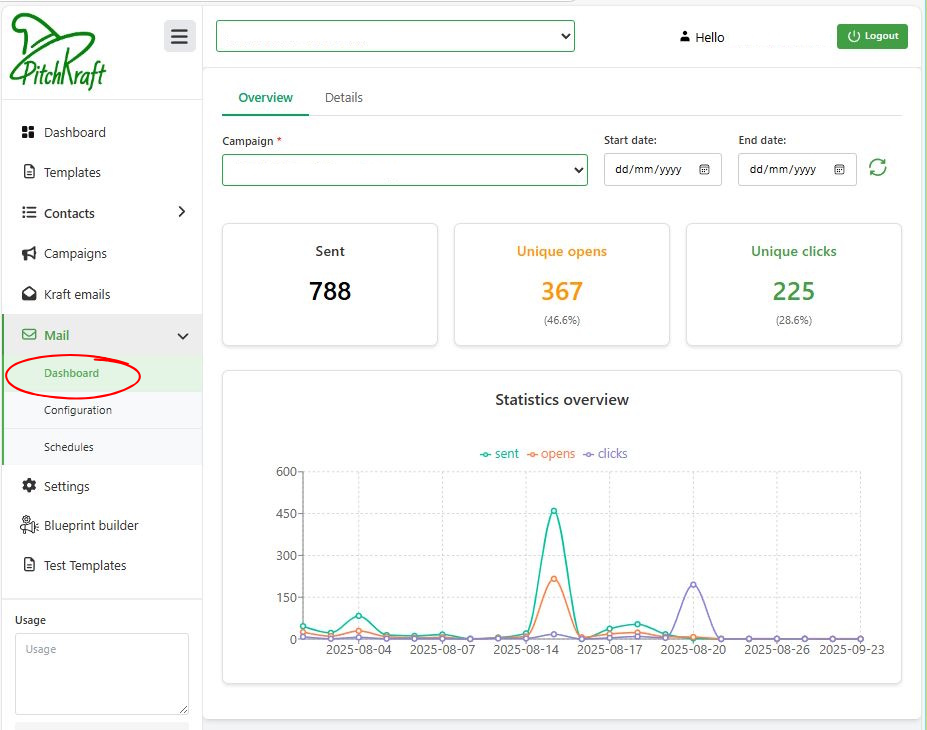Toggle the opens series in chart legend
The width and height of the screenshot is (927, 730).
(550, 454)
